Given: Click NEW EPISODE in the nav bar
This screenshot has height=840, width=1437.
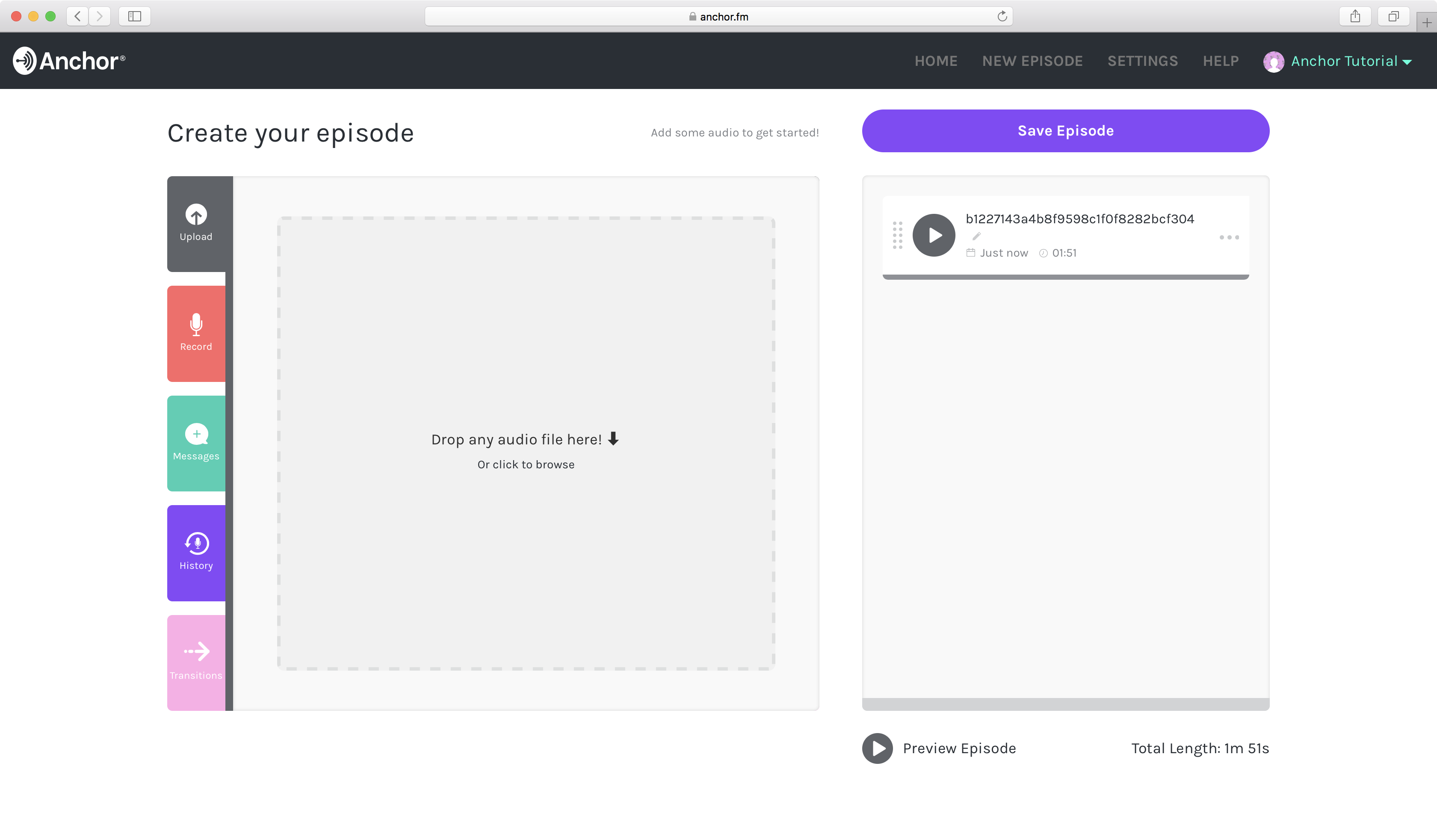Looking at the screenshot, I should [1032, 61].
